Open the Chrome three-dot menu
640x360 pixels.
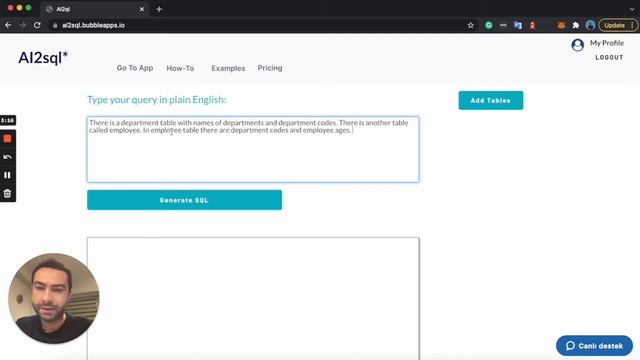point(632,25)
